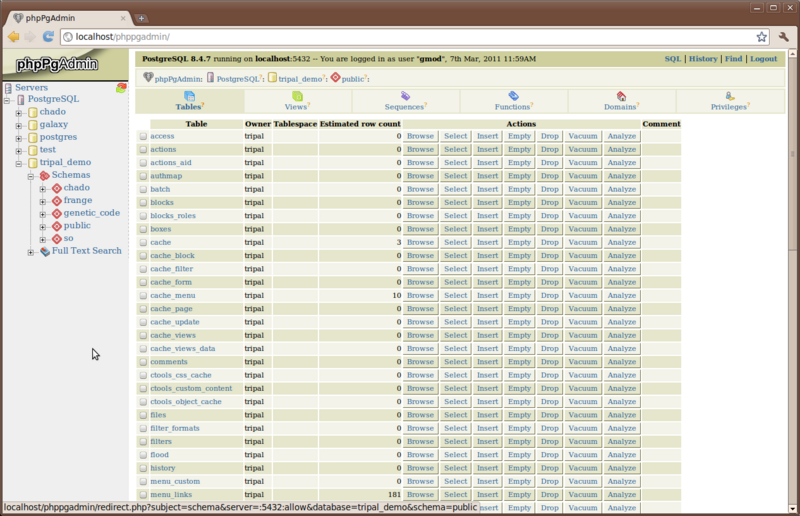Click the browser back arrow
Viewport: 800px width, 516px height.
[x=13, y=37]
